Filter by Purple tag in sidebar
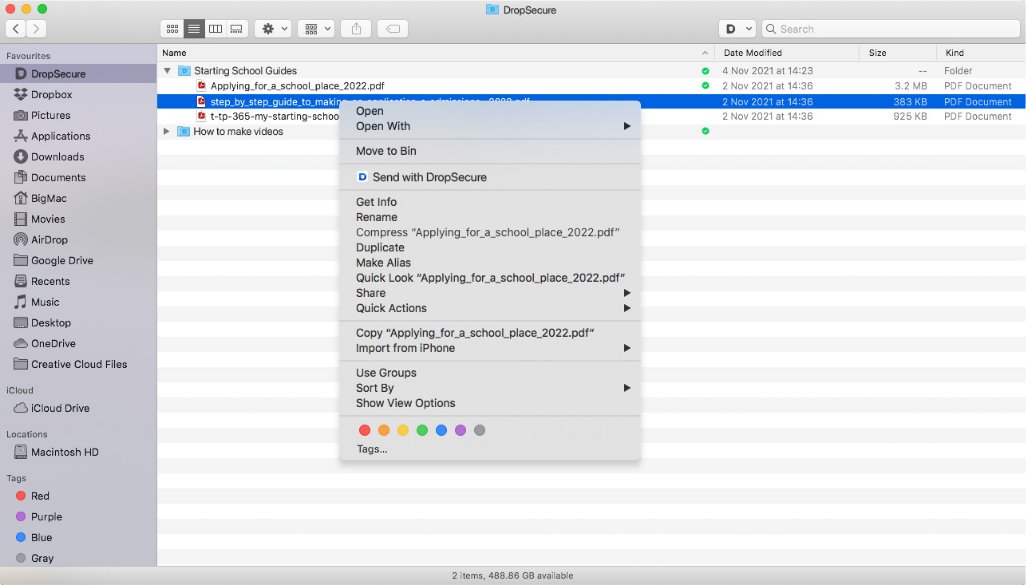Image resolution: width=1026 pixels, height=585 pixels. 78,517
